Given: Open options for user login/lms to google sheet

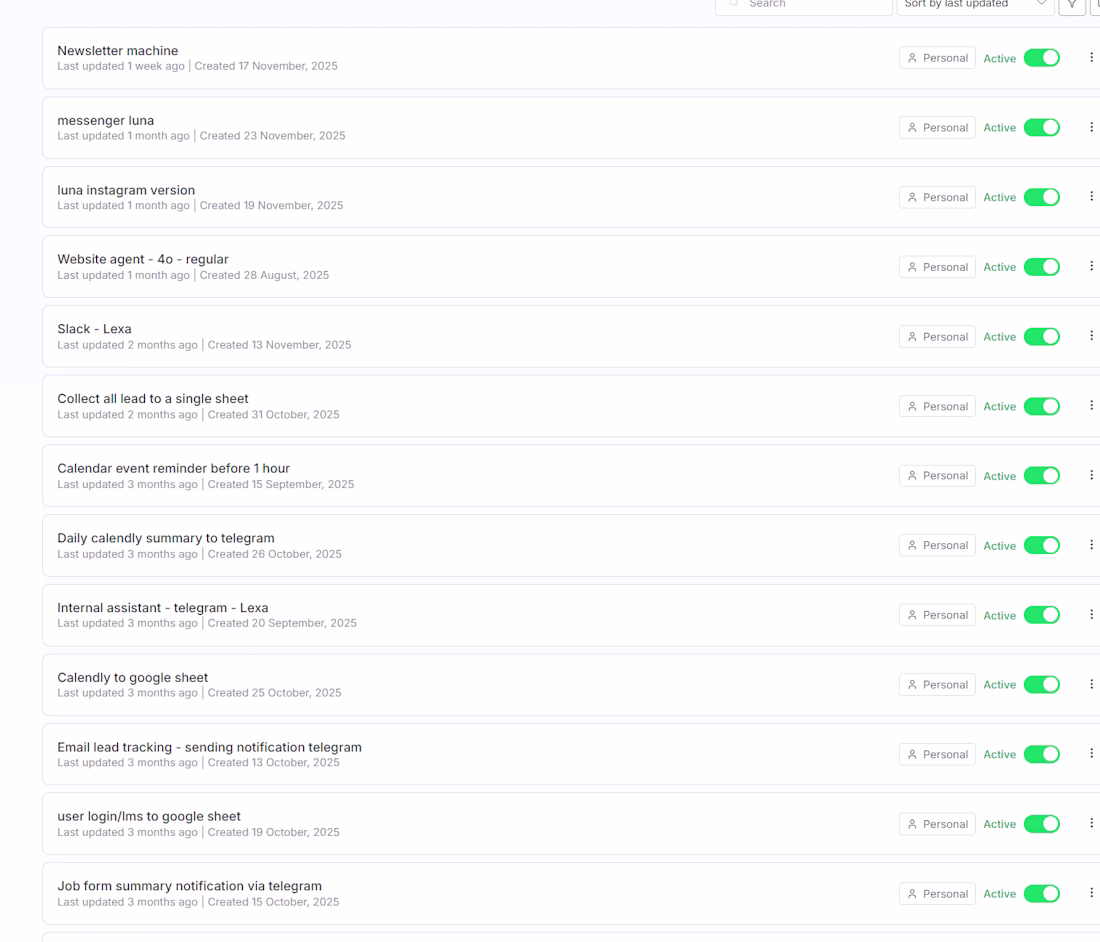Looking at the screenshot, I should pos(1091,823).
